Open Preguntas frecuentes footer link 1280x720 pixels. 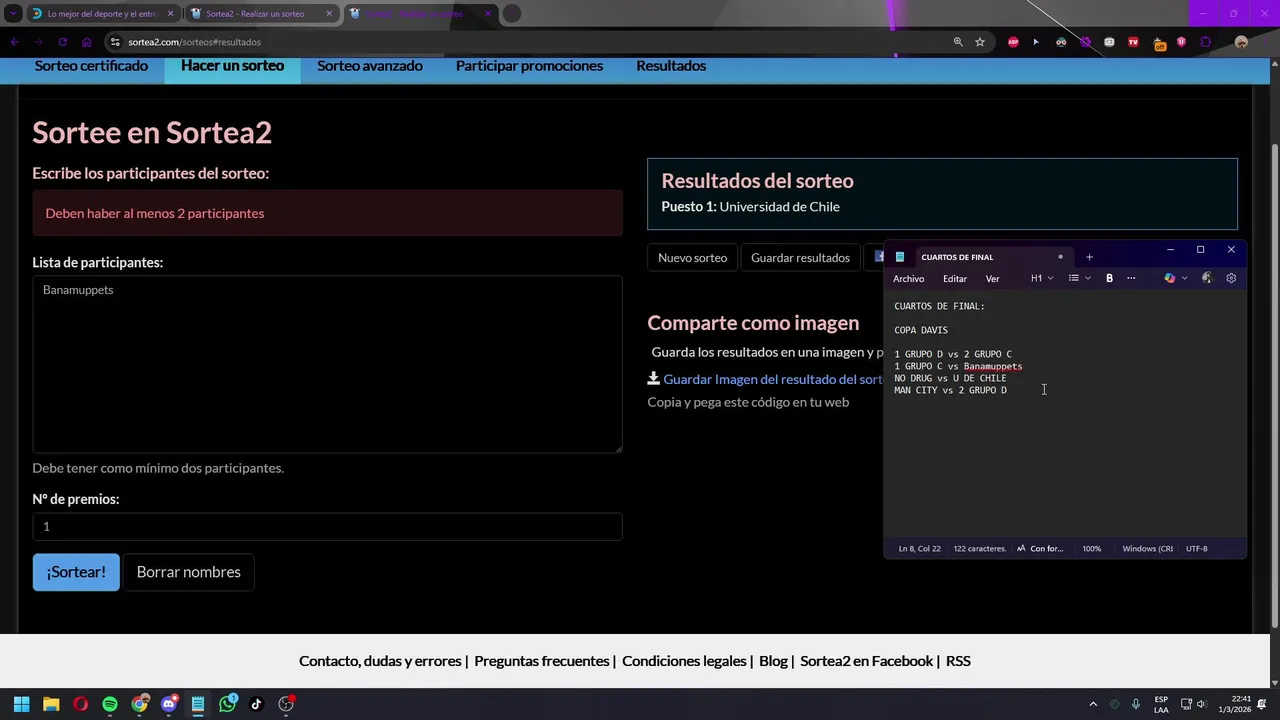(x=542, y=661)
